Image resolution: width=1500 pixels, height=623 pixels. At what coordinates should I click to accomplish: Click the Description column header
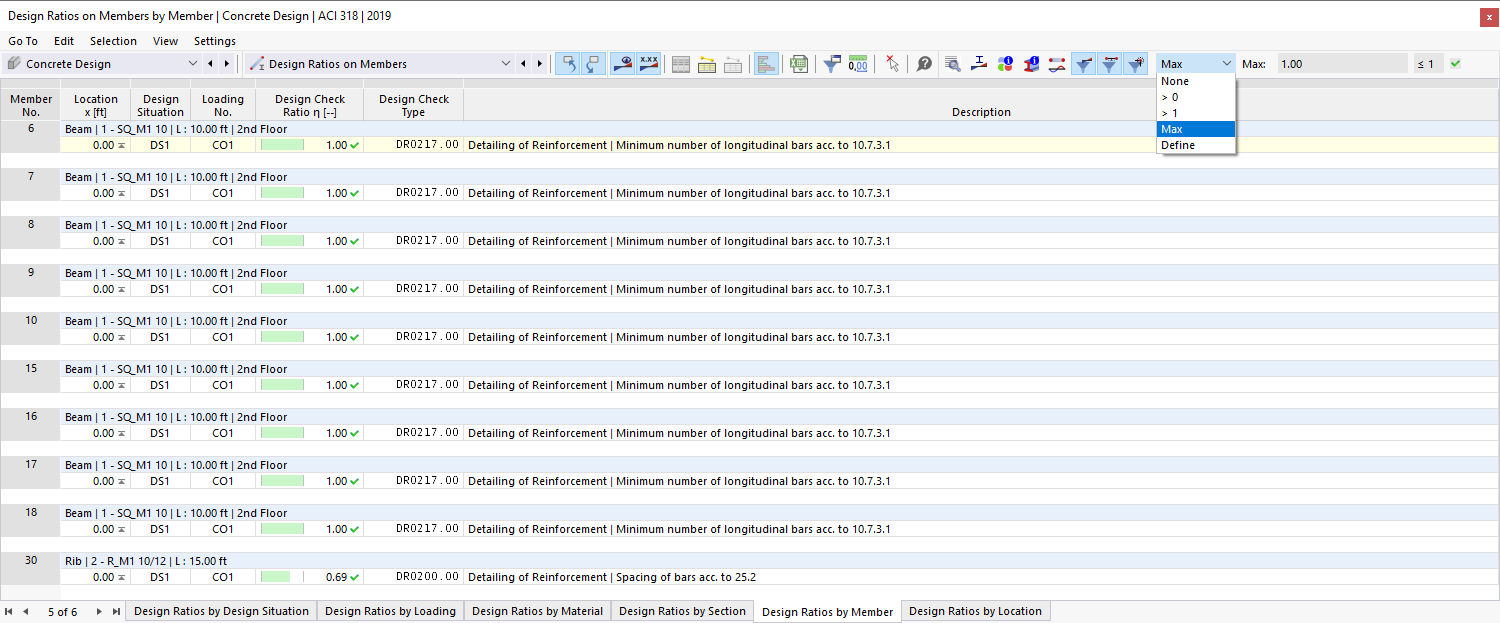click(x=981, y=105)
